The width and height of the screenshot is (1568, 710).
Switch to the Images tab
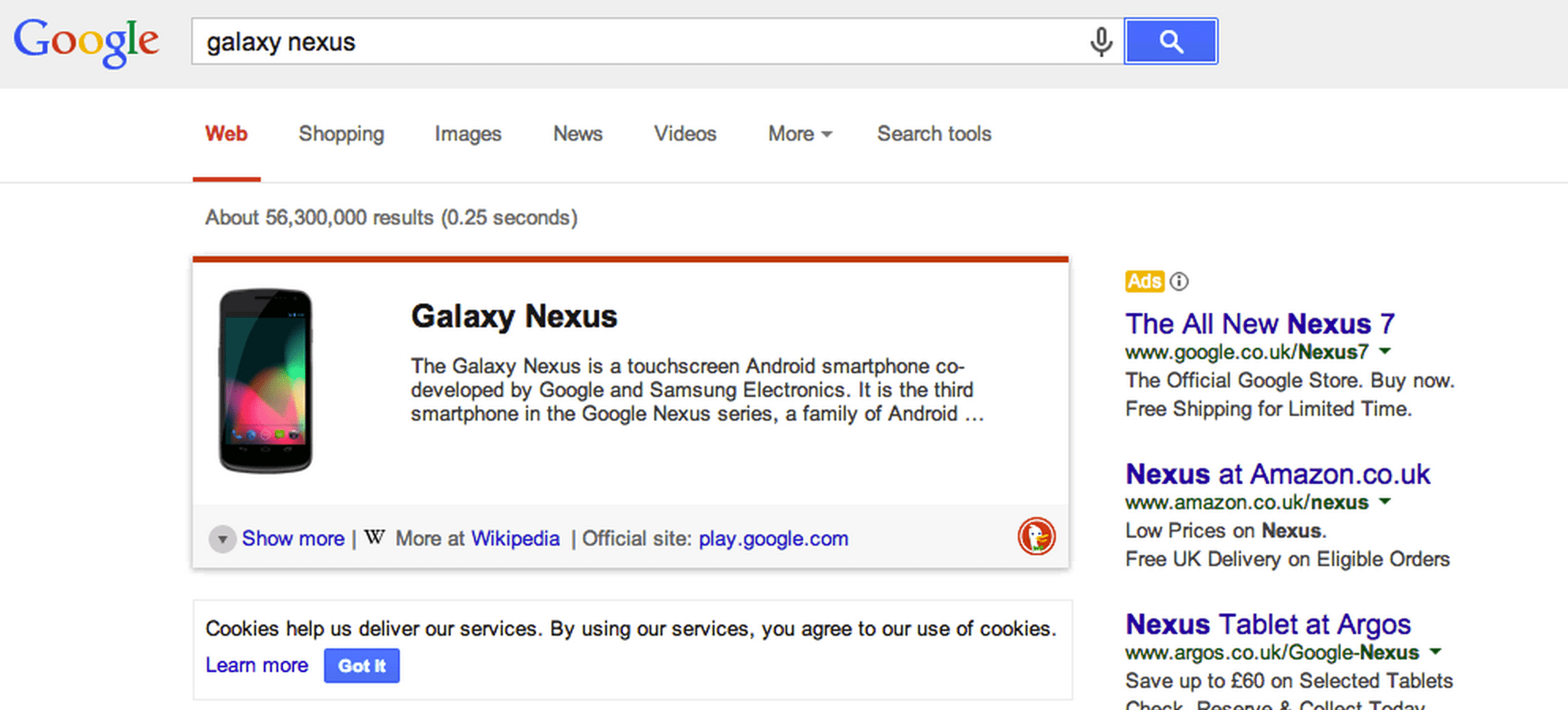click(x=468, y=134)
